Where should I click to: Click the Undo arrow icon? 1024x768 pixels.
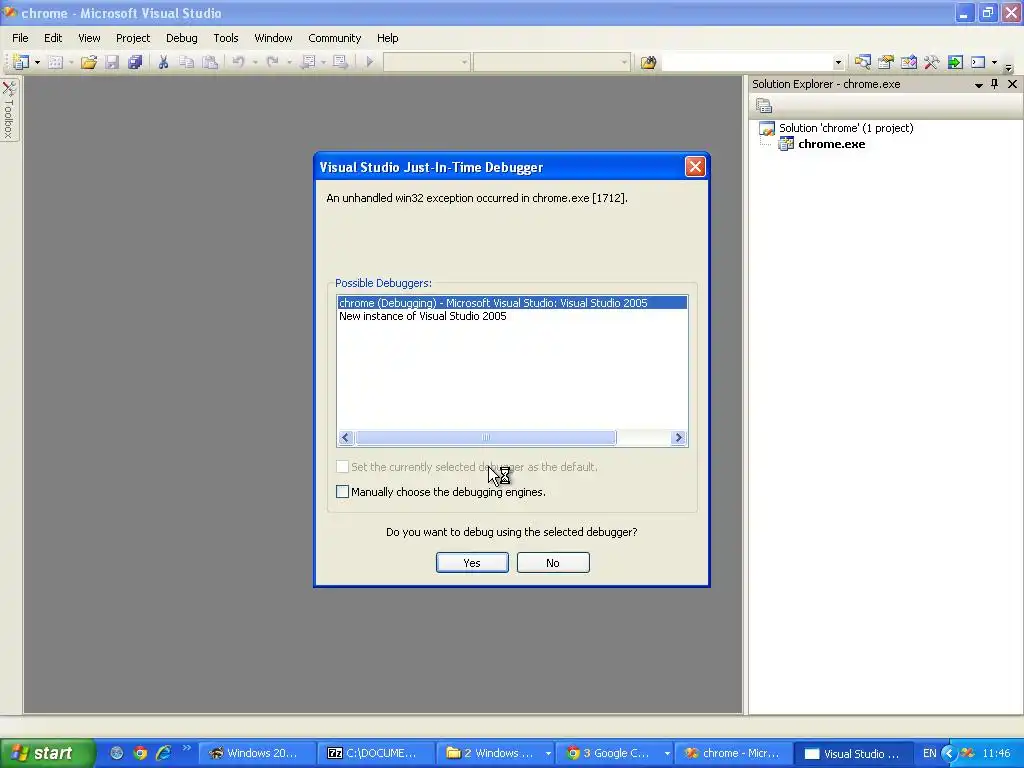click(238, 62)
